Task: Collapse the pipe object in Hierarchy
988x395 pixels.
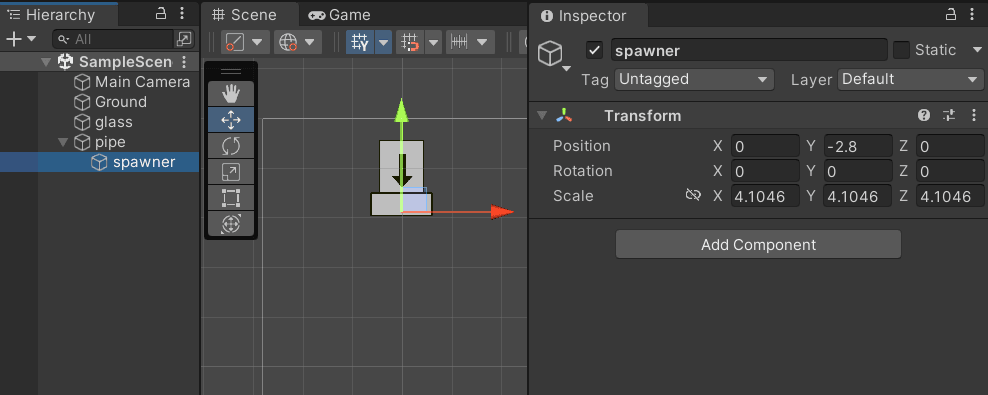Action: (x=63, y=142)
